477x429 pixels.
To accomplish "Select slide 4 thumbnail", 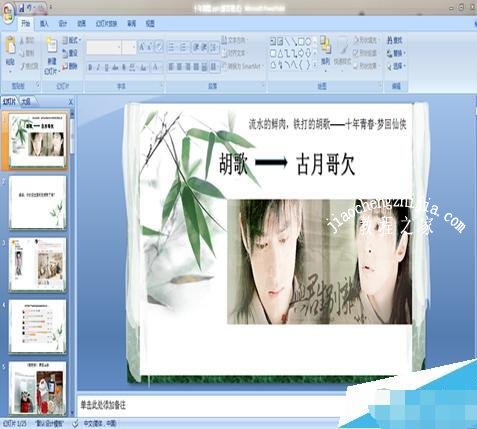I will [37, 326].
